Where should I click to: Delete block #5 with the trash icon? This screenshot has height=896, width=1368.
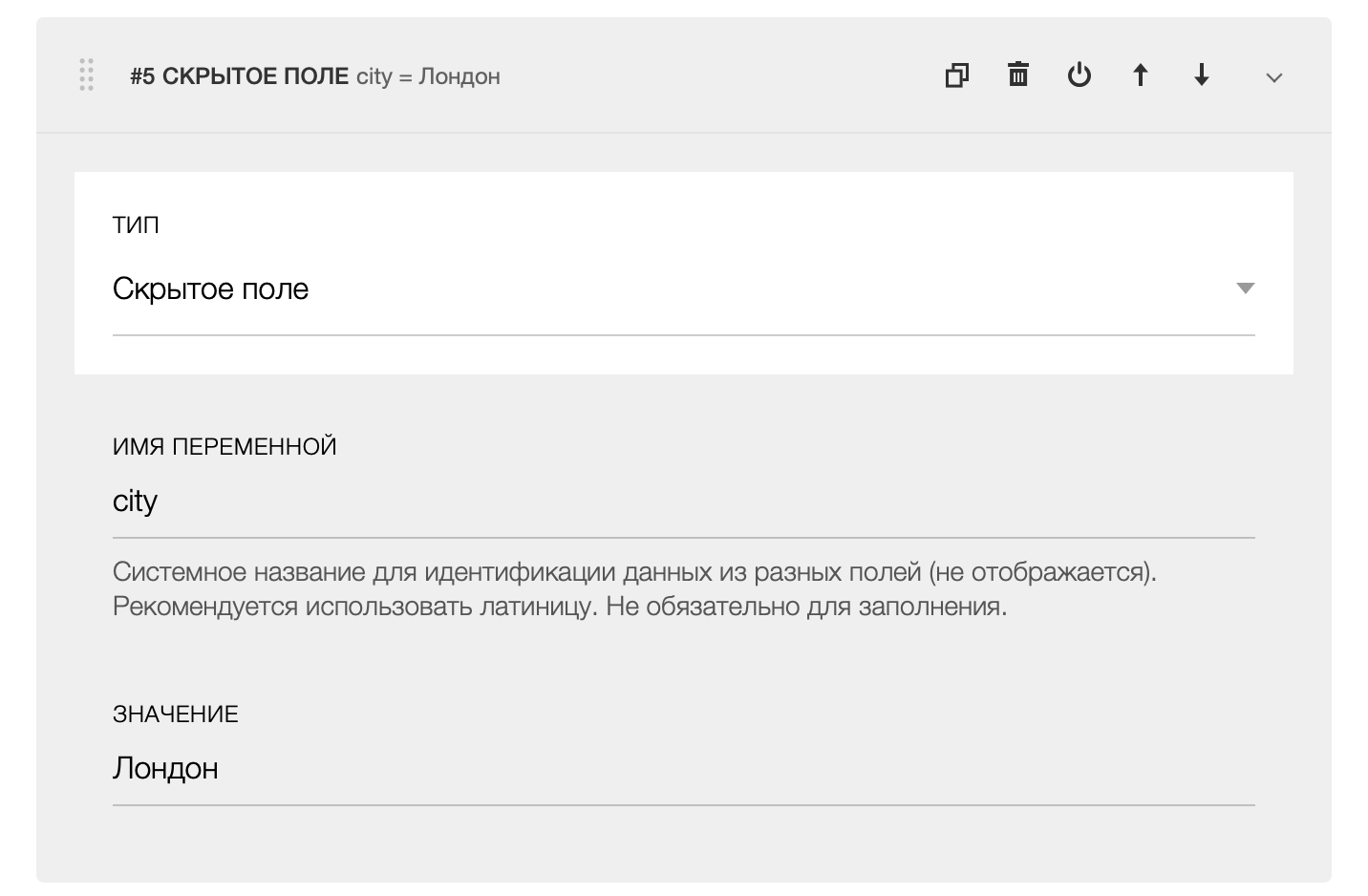1018,75
